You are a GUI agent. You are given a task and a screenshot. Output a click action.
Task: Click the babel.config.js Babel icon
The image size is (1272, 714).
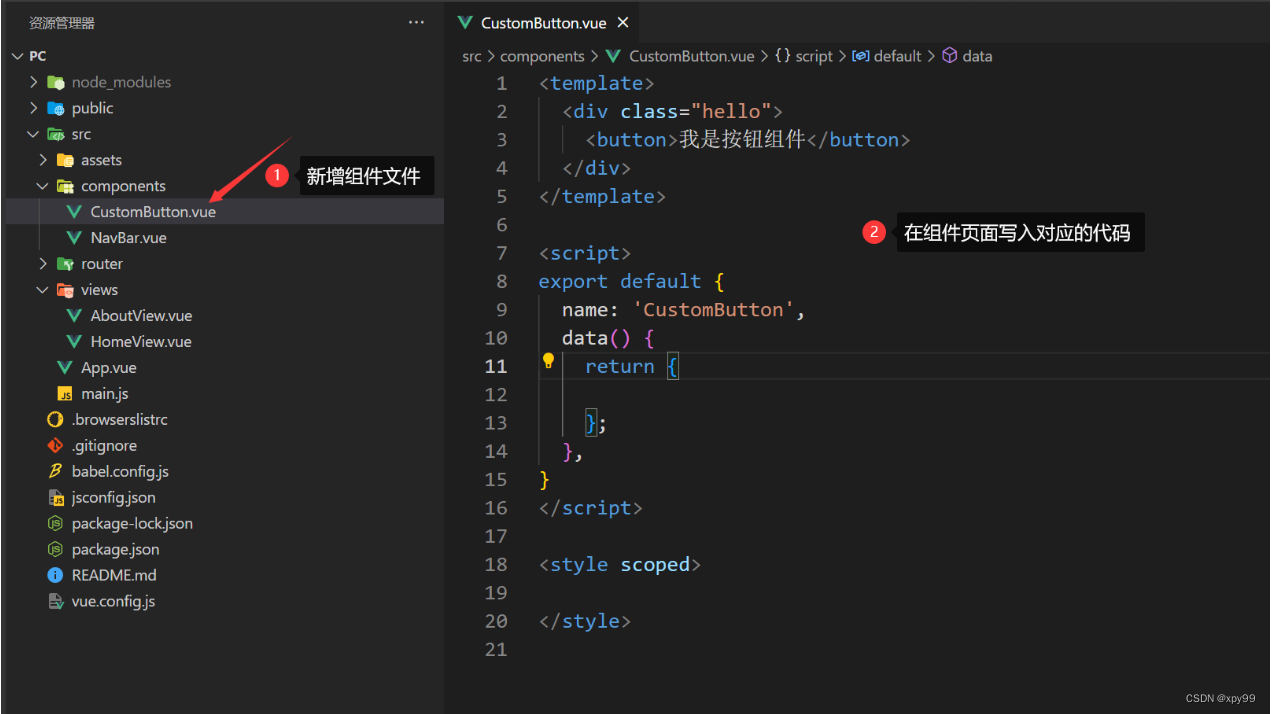coord(55,471)
